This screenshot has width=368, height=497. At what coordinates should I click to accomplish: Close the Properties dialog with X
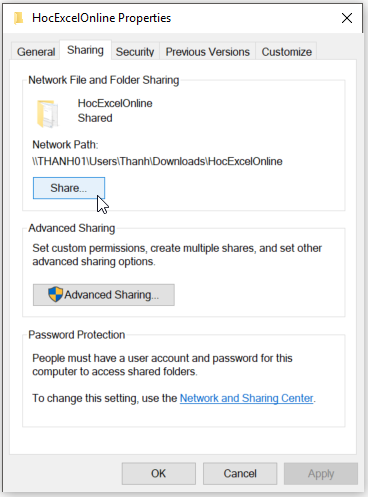pos(347,18)
